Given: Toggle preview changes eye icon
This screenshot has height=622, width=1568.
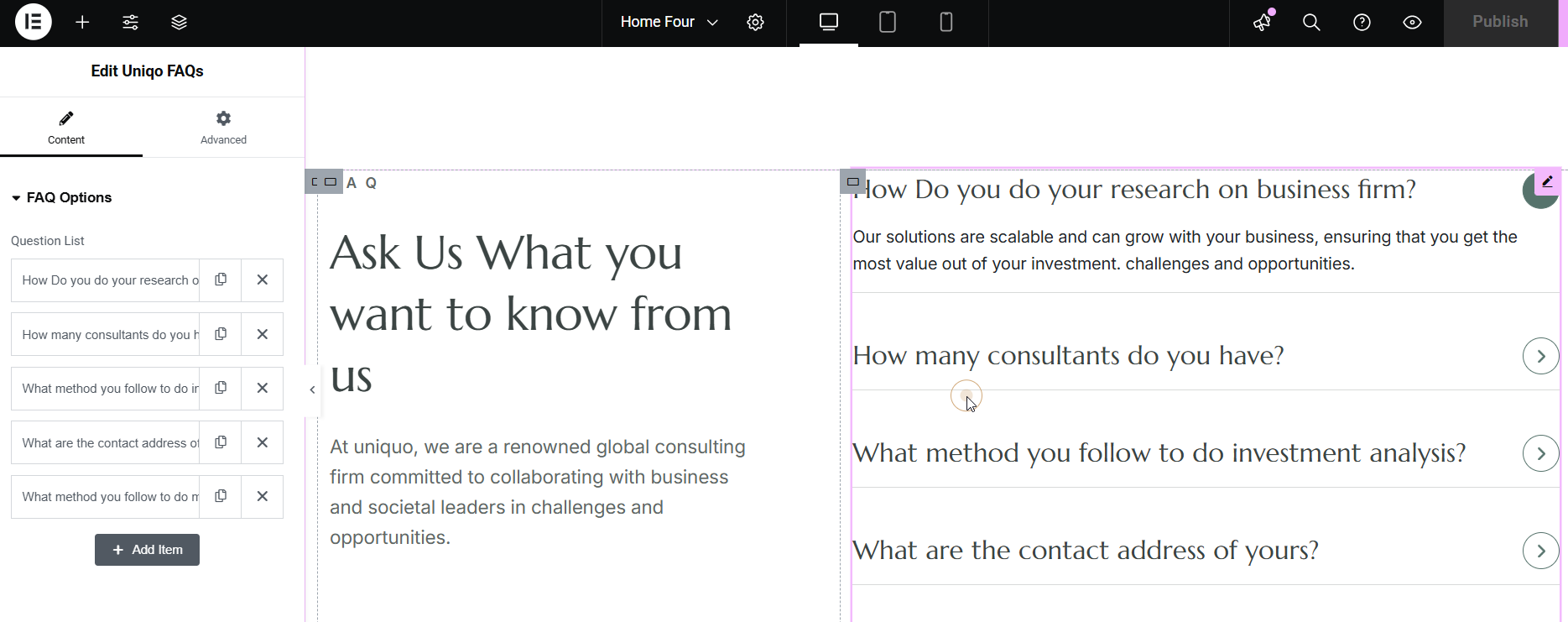Looking at the screenshot, I should tap(1412, 23).
